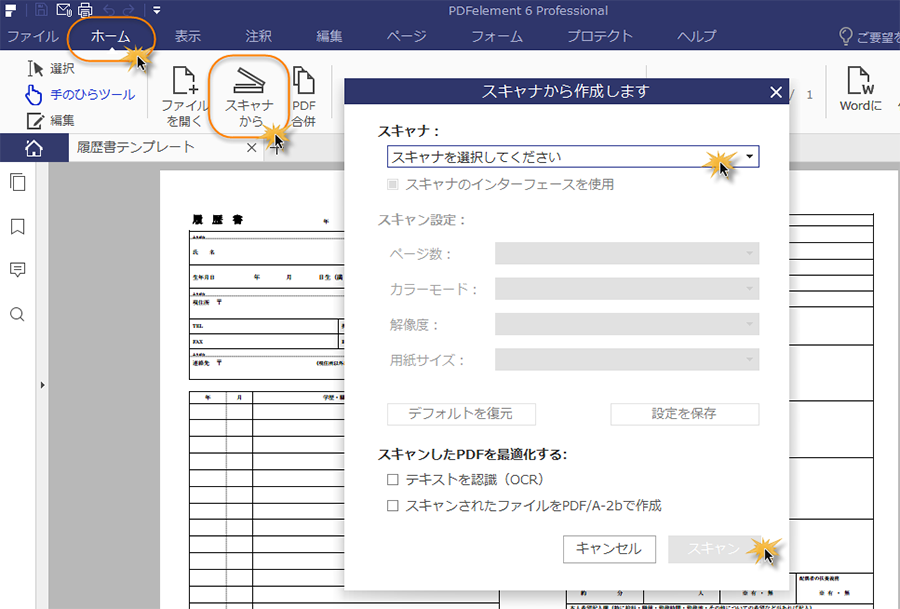Image resolution: width=900 pixels, height=609 pixels.
Task: Close the スキャナから作成します dialog
Action: click(776, 92)
